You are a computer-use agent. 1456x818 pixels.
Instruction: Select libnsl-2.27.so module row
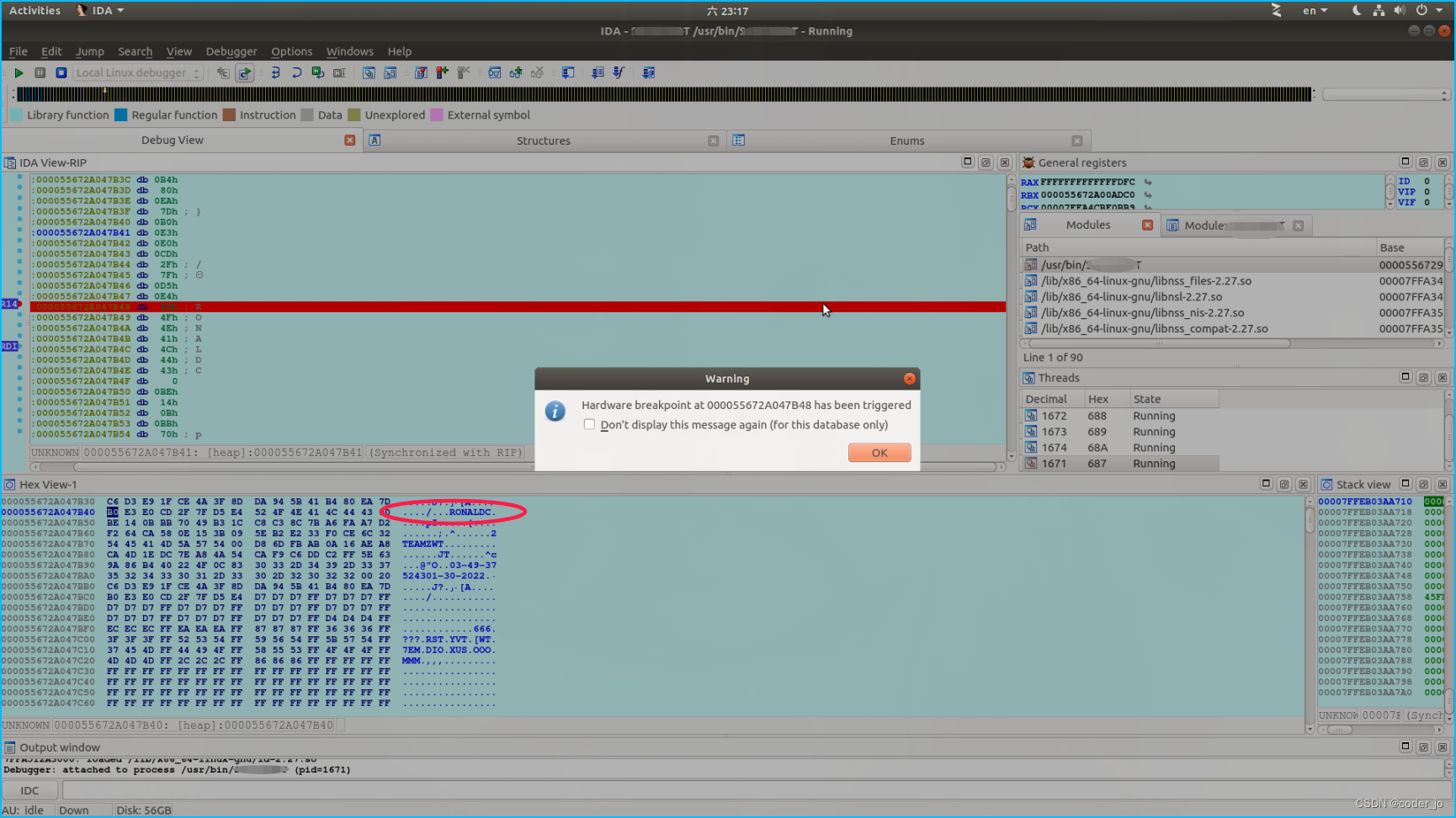click(x=1232, y=297)
